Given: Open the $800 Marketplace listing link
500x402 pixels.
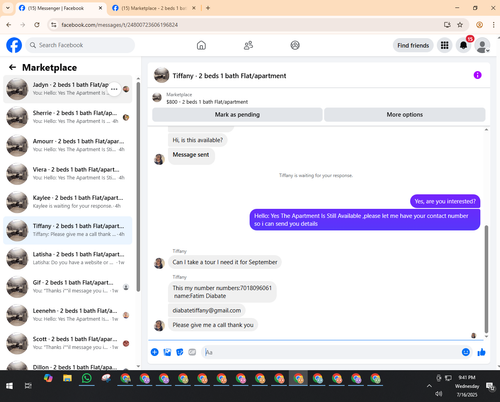Looking at the screenshot, I should (x=207, y=102).
